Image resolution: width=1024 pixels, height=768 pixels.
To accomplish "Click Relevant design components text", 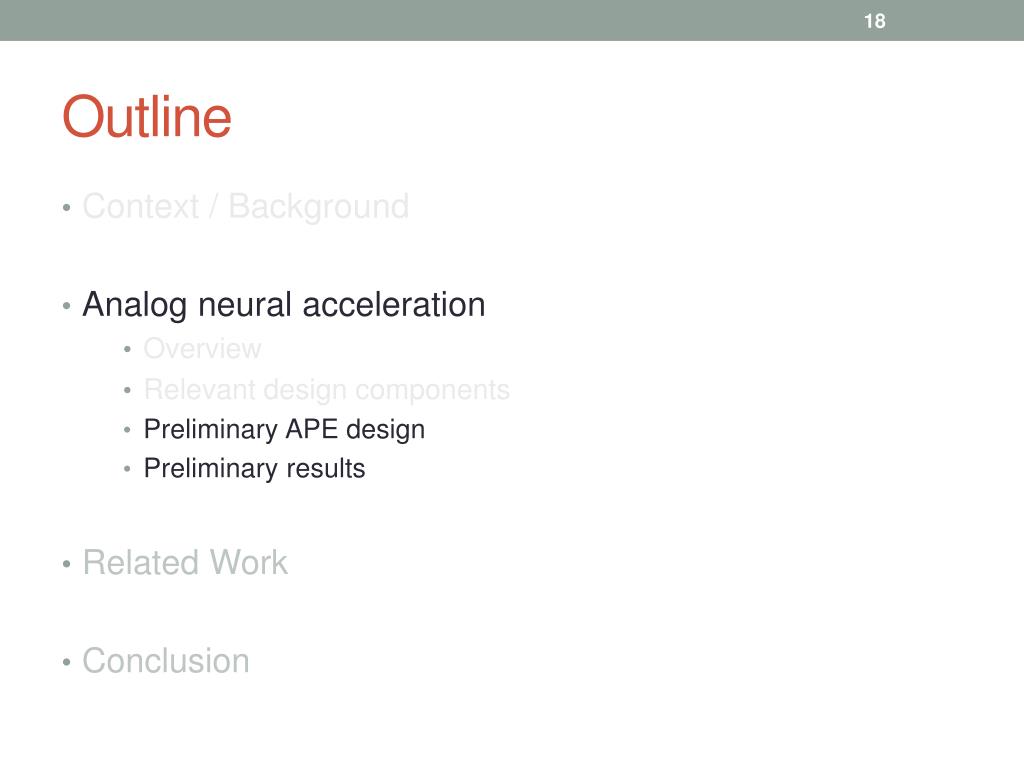I will pos(327,390).
